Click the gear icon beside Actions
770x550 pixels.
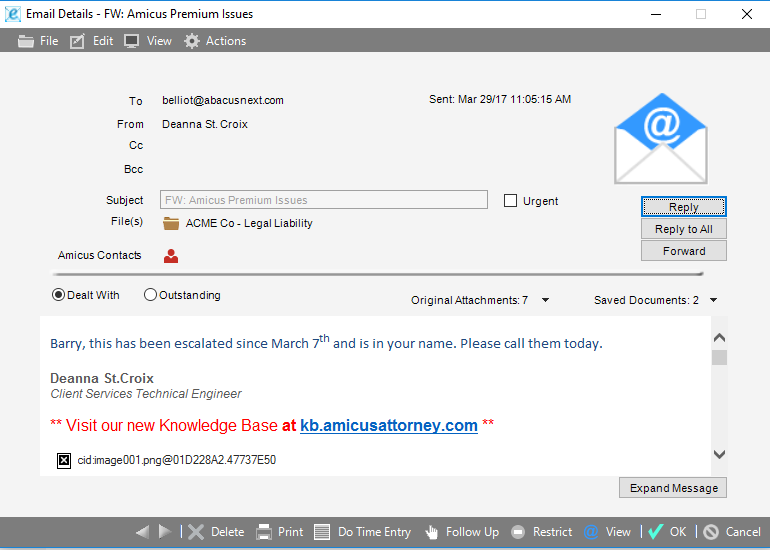click(192, 41)
